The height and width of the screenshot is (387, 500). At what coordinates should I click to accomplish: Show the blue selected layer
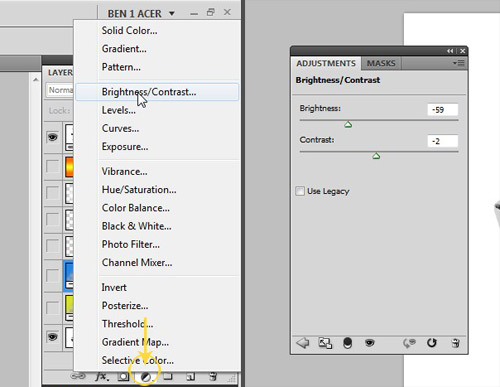tap(53, 276)
